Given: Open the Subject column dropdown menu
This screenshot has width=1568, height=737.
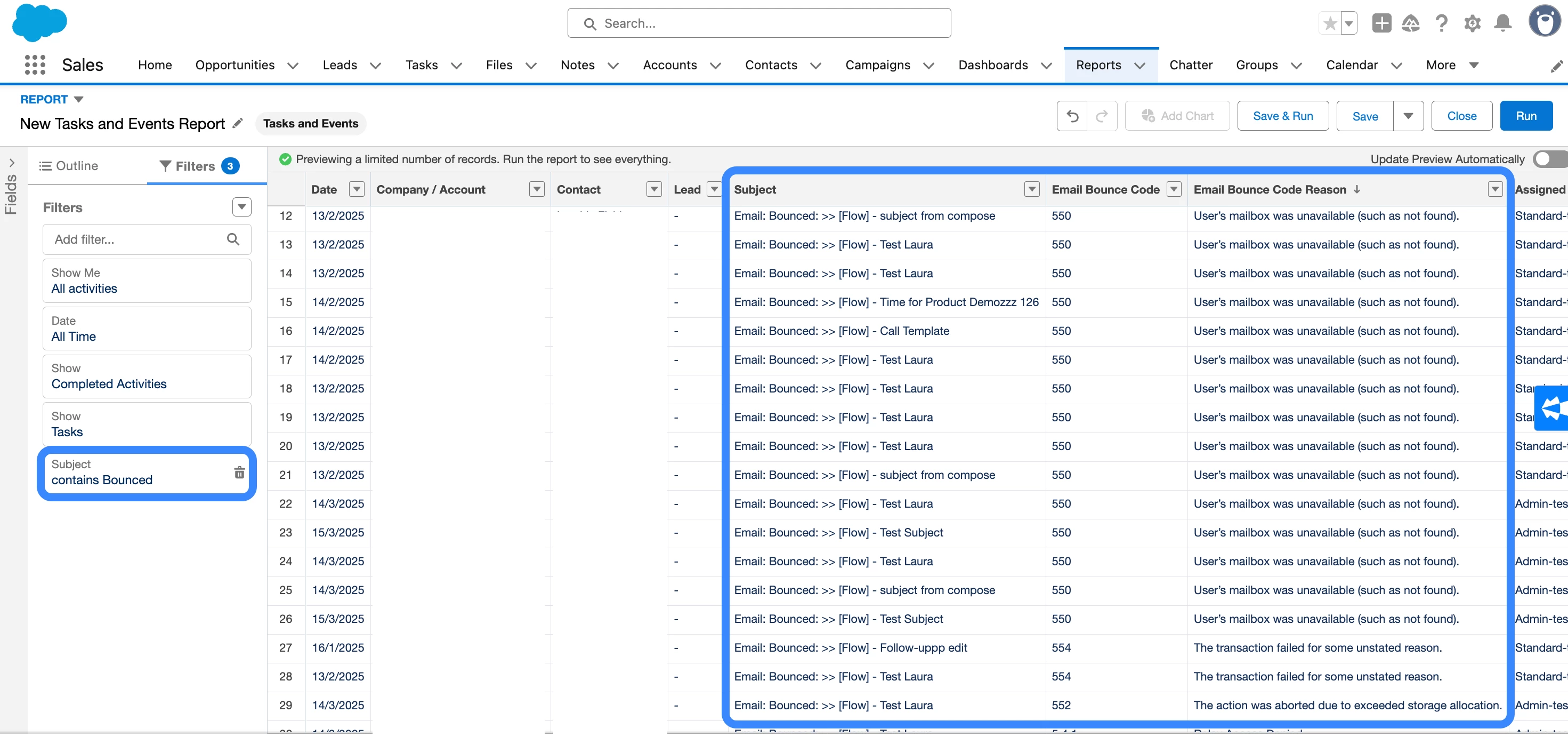Looking at the screenshot, I should (x=1031, y=189).
